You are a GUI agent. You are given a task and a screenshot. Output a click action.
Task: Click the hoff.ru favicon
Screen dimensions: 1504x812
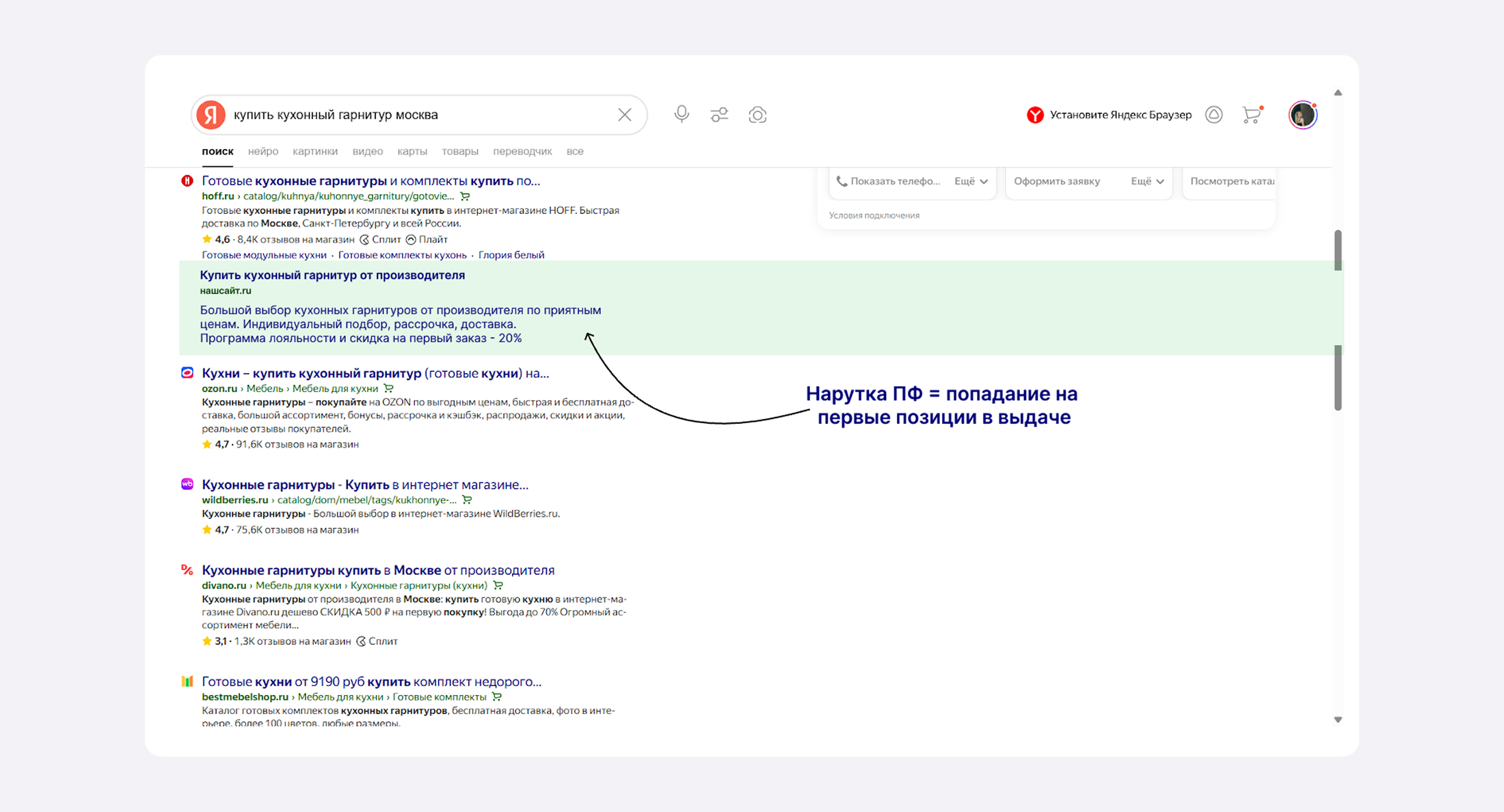pos(187,180)
